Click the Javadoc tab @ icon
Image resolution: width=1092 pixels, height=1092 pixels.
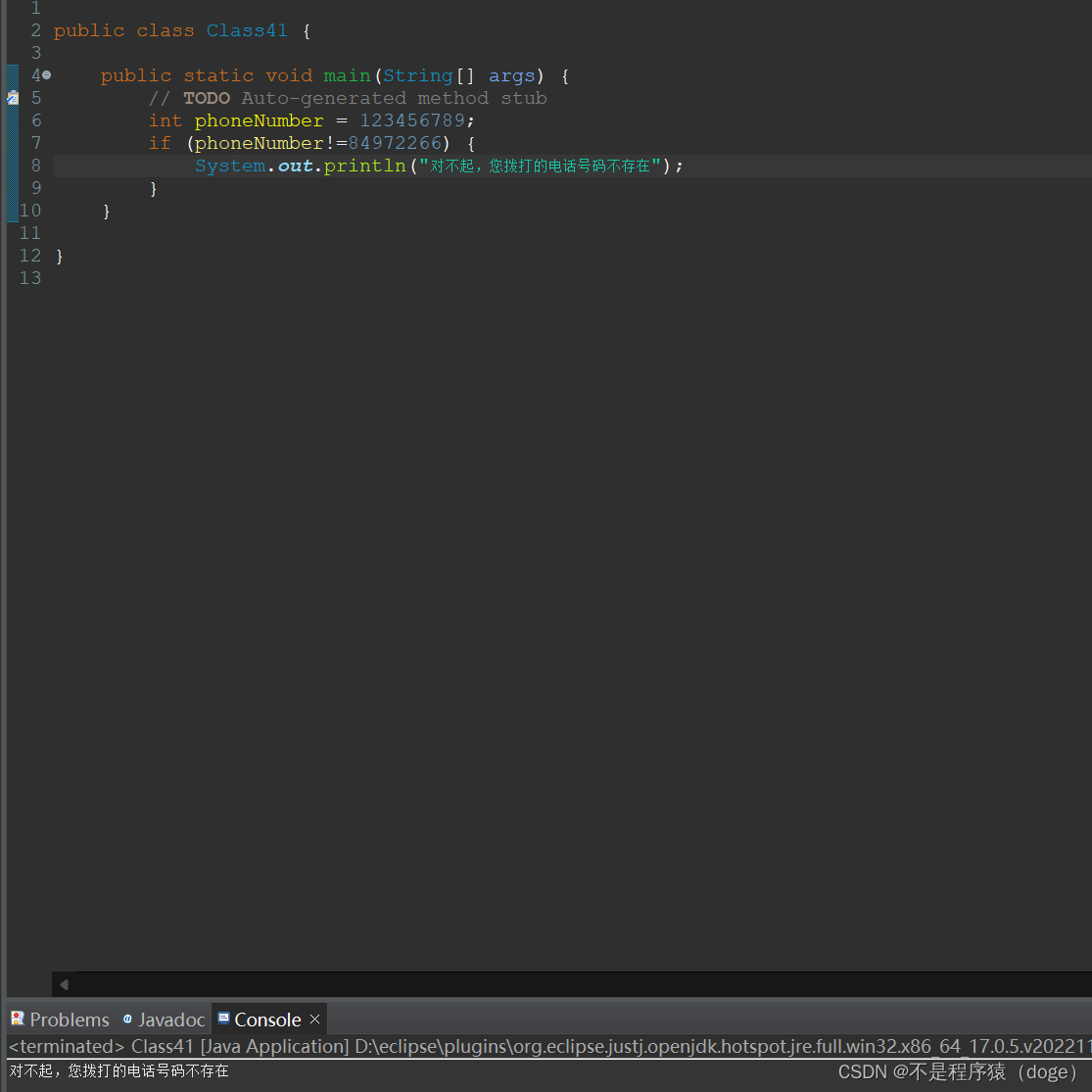[x=127, y=1019]
